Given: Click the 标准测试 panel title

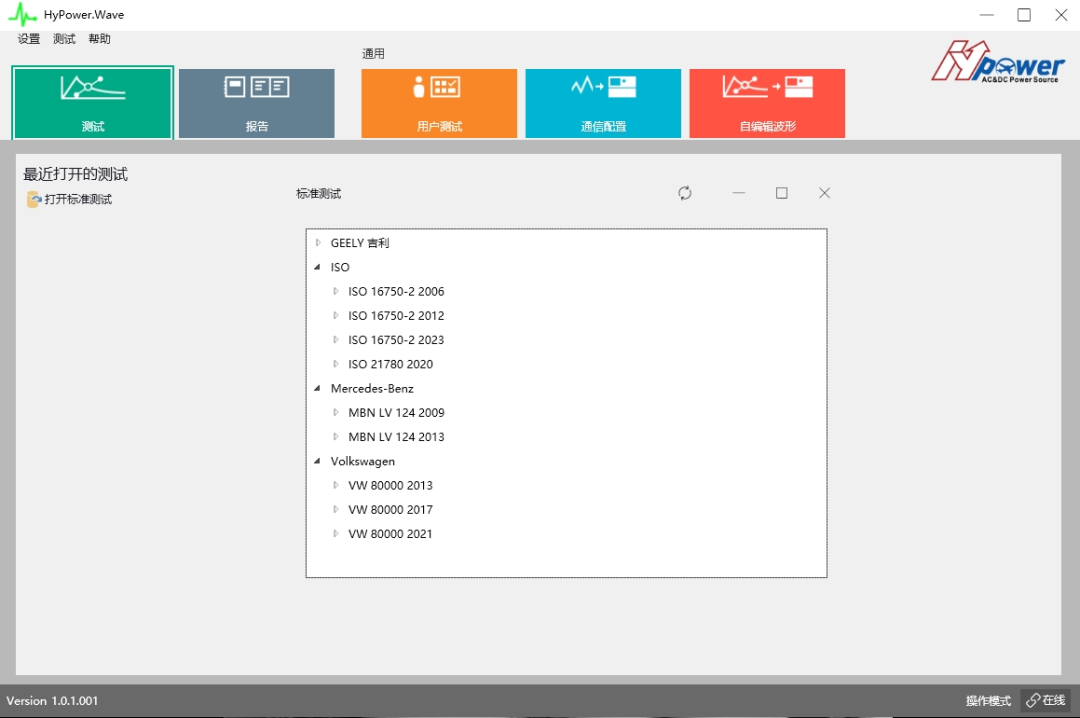Looking at the screenshot, I should coord(318,194).
